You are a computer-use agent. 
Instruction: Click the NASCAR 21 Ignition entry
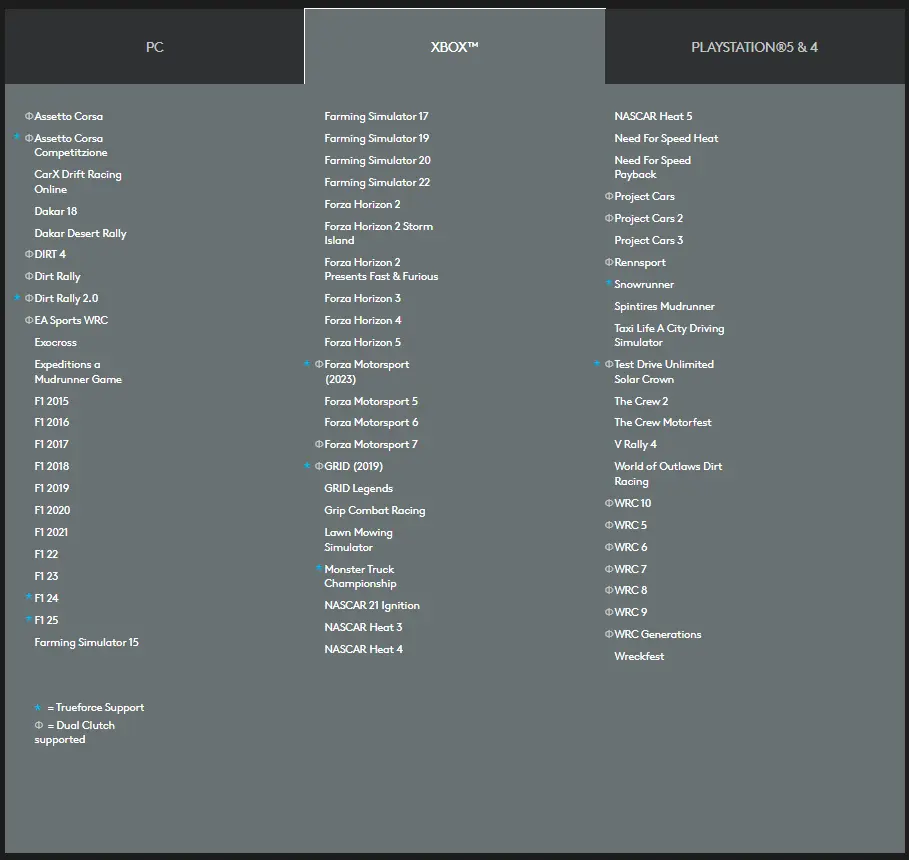tap(371, 606)
